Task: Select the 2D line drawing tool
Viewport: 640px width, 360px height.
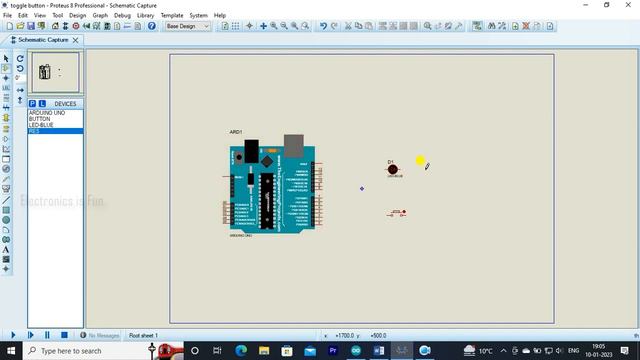Action: (6, 200)
